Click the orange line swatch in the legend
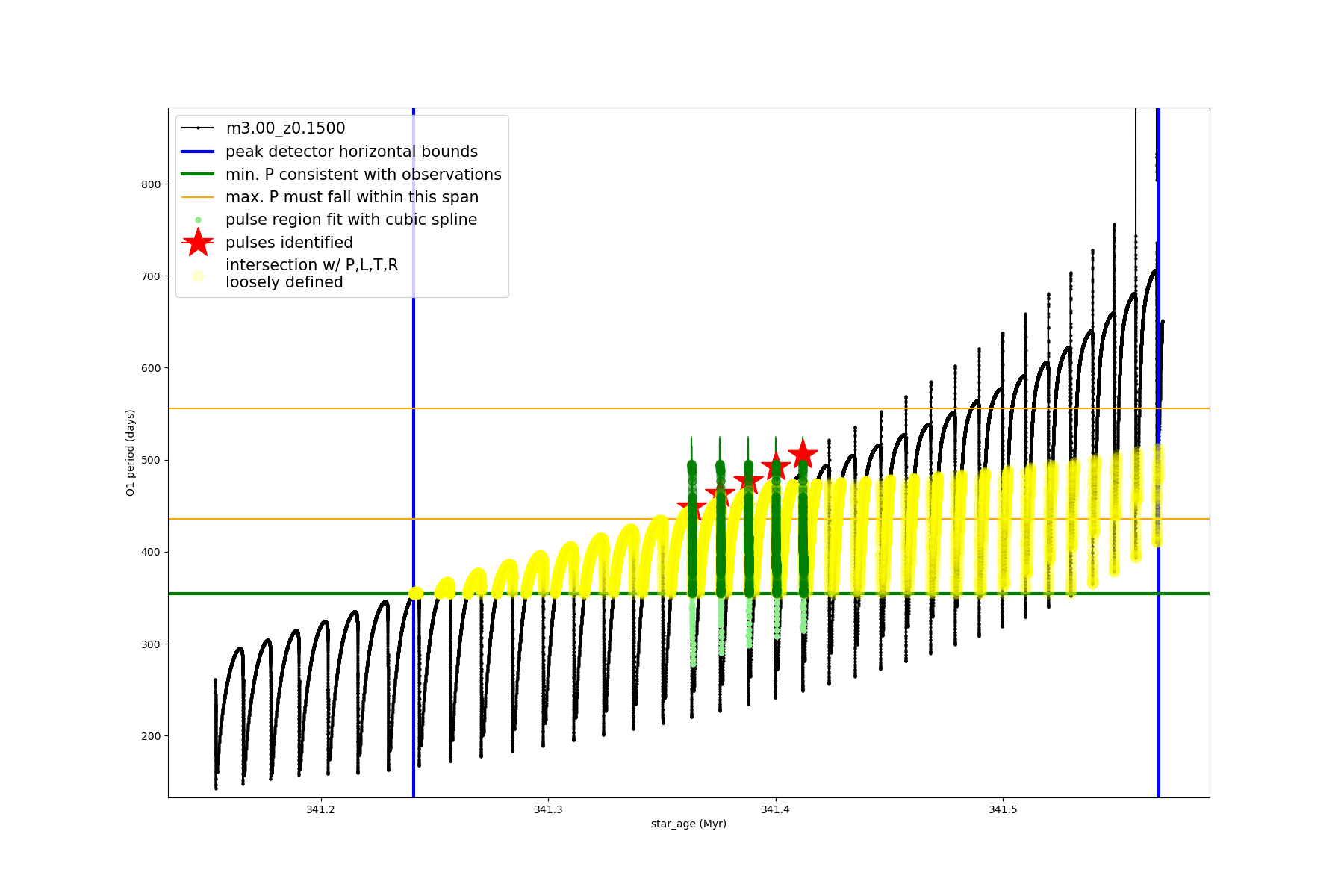Viewport: 1344px width, 896px height. (x=198, y=197)
